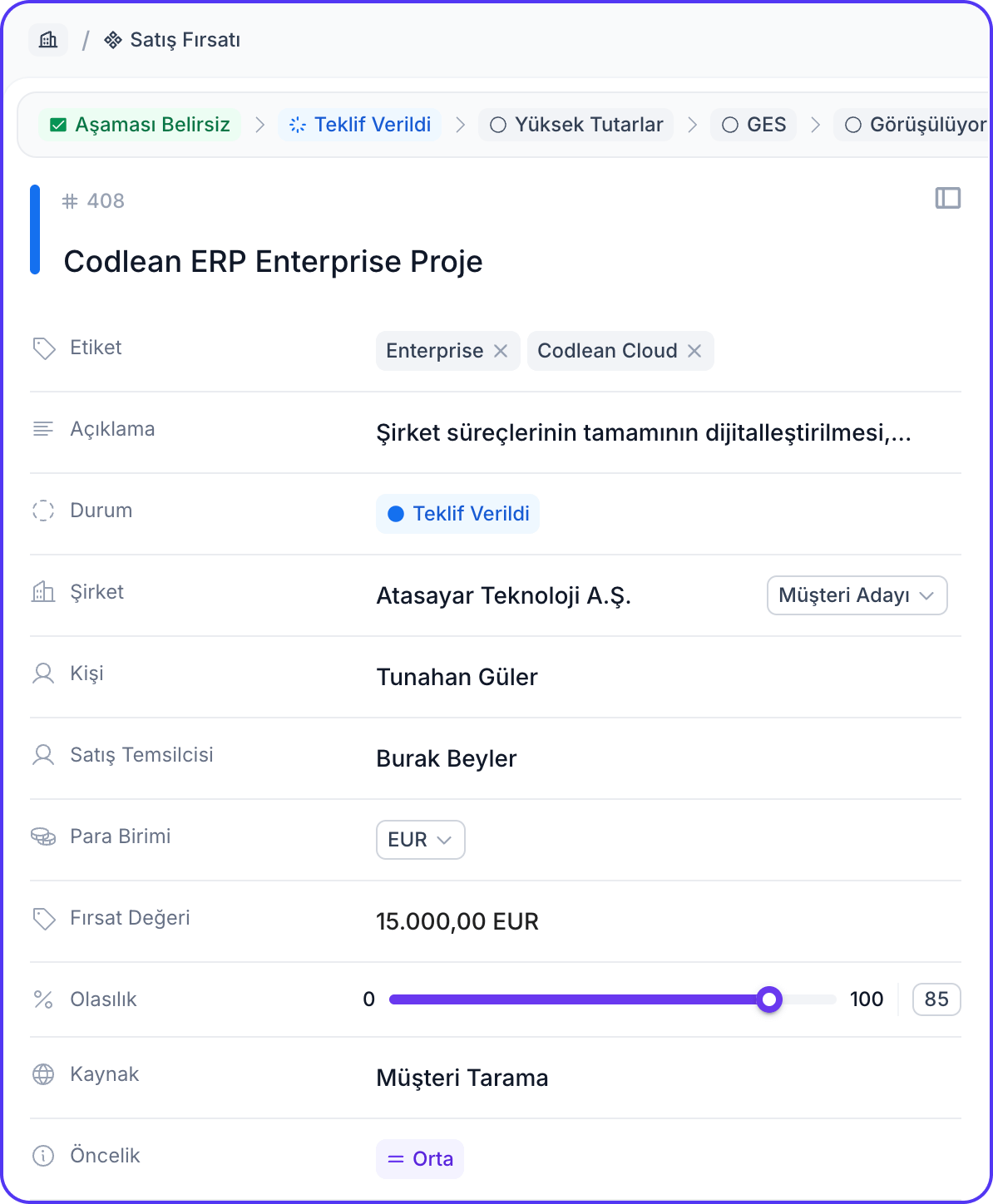The width and height of the screenshot is (993, 1204).
Task: Click the Etiket tag icon
Action: click(x=43, y=348)
